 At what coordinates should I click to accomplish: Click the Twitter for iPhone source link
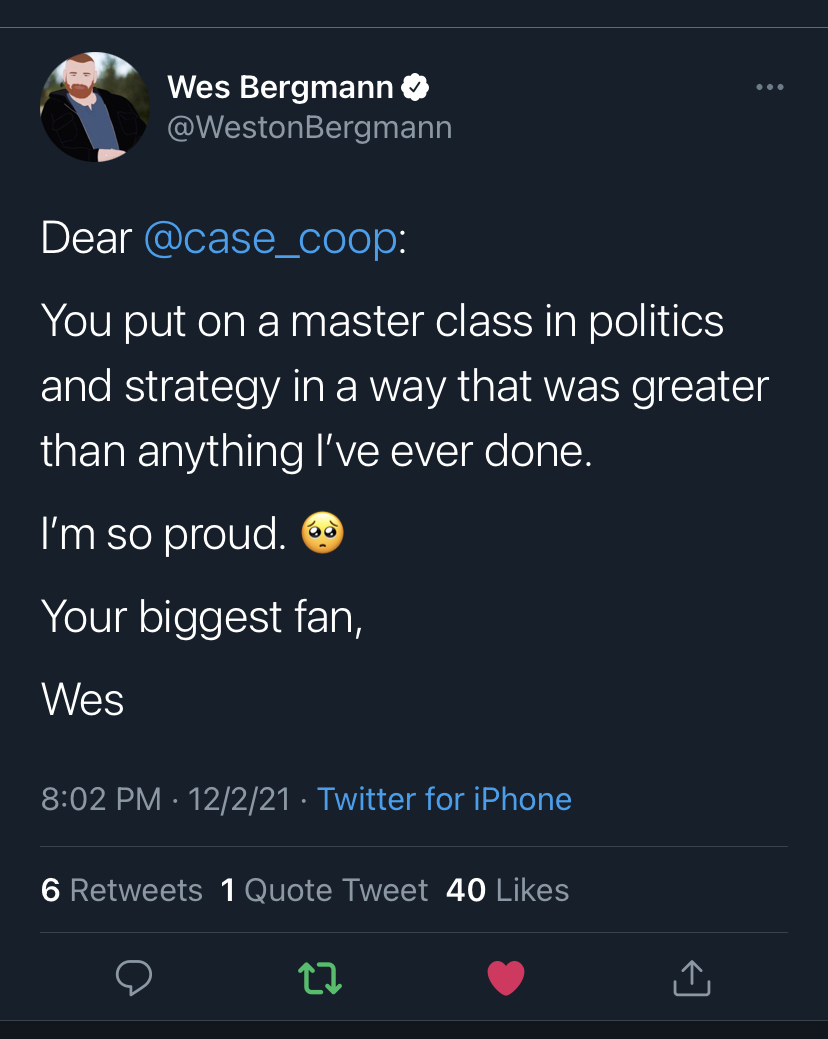444,799
